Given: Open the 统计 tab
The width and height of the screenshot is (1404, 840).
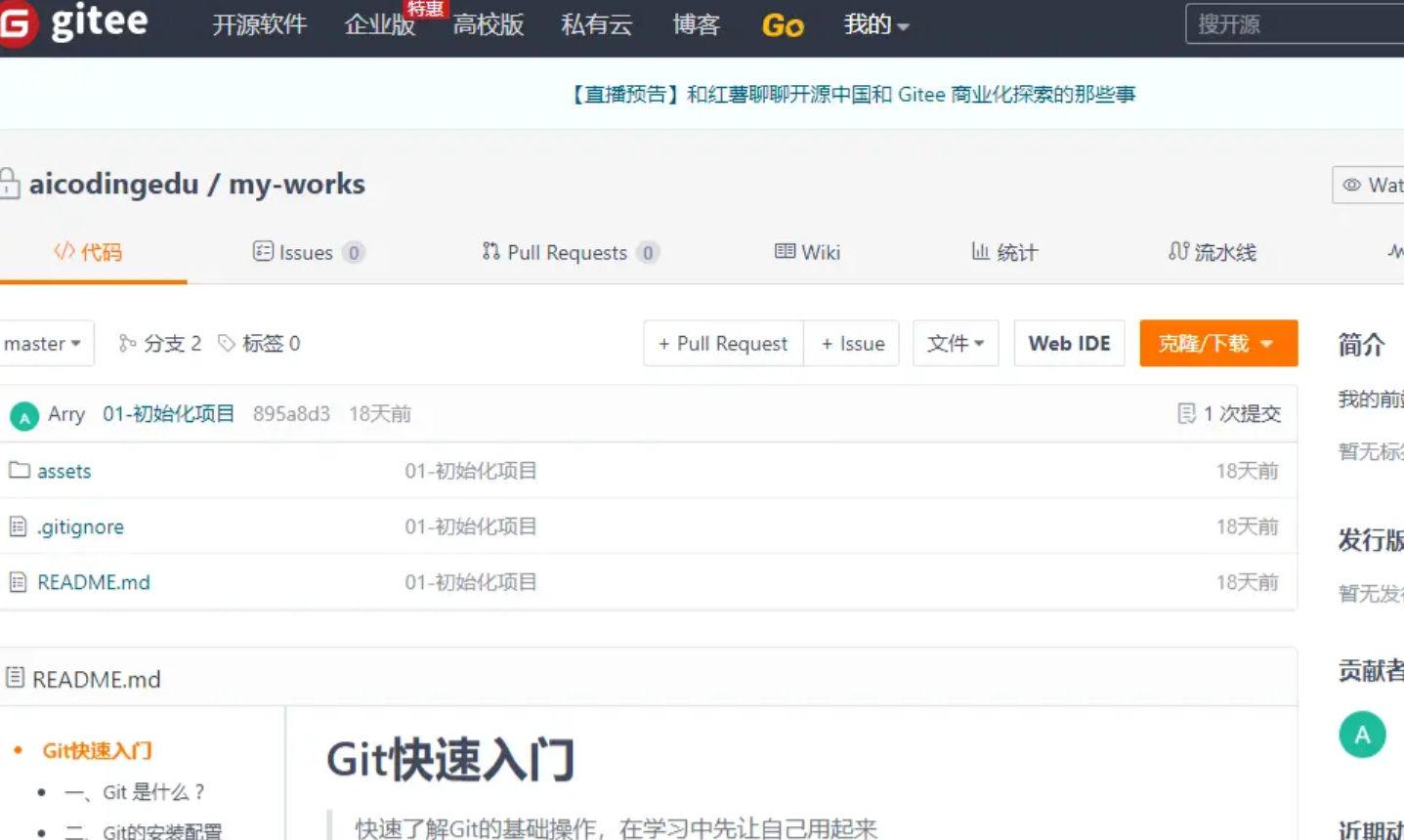Looking at the screenshot, I should coord(1004,252).
